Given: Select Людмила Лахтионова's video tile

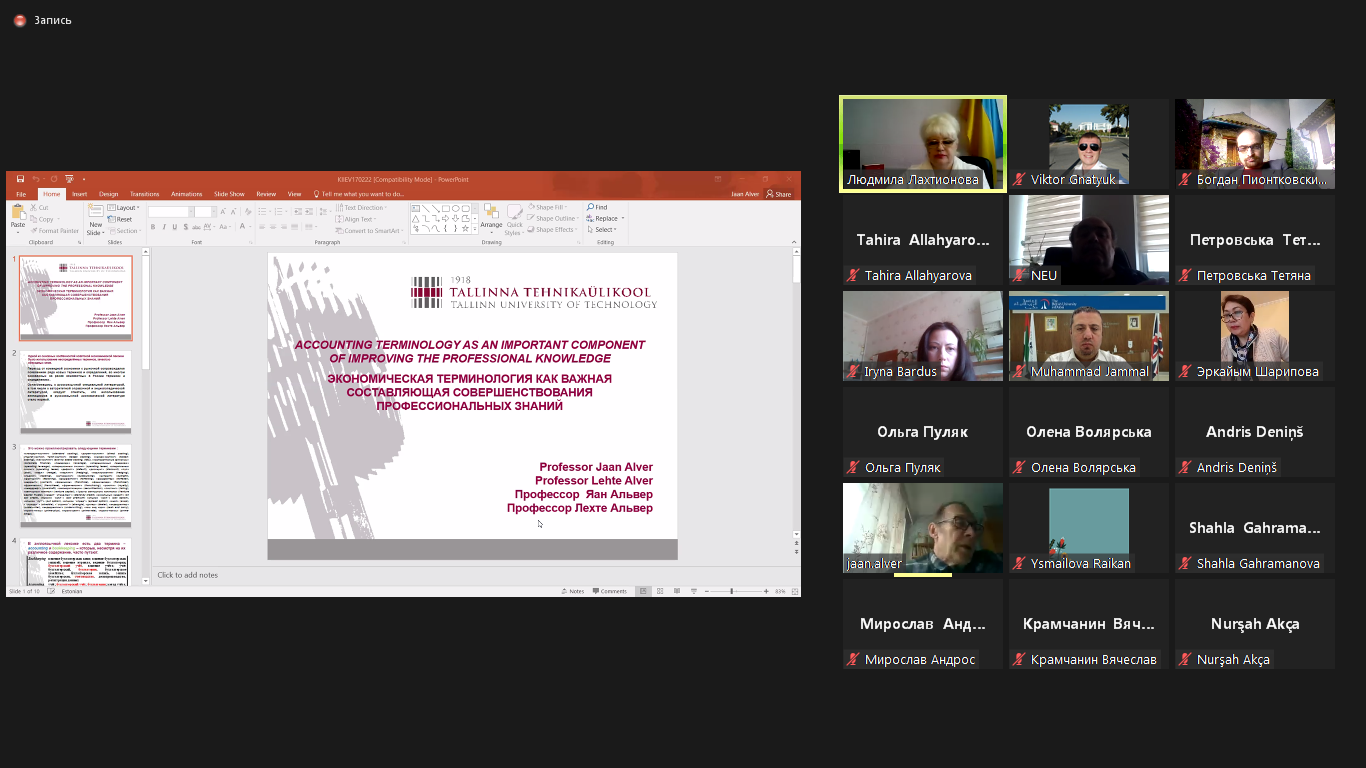Looking at the screenshot, I should point(923,143).
